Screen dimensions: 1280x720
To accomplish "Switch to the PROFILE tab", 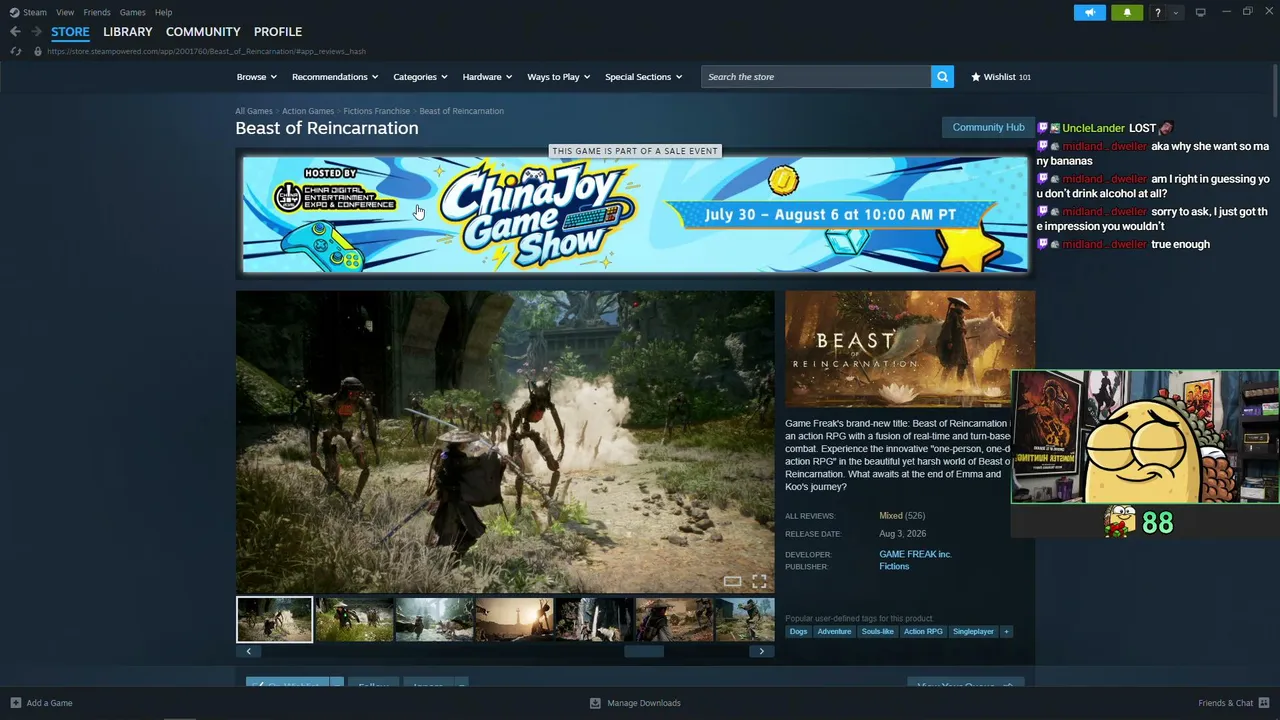I will [x=278, y=32].
